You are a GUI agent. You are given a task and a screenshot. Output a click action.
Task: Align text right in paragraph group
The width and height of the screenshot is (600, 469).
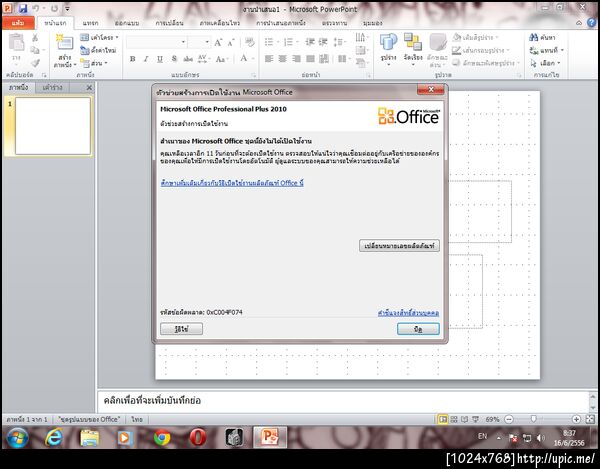coord(297,59)
